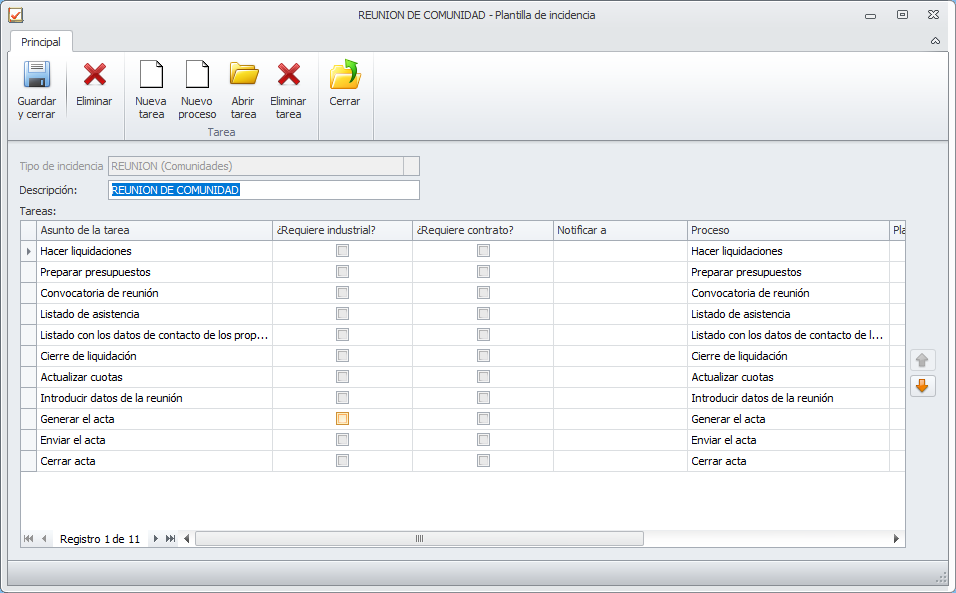The height and width of the screenshot is (593, 956).
Task: Toggle Requiere industrial for Convocatoria de reunión
Action: click(343, 293)
